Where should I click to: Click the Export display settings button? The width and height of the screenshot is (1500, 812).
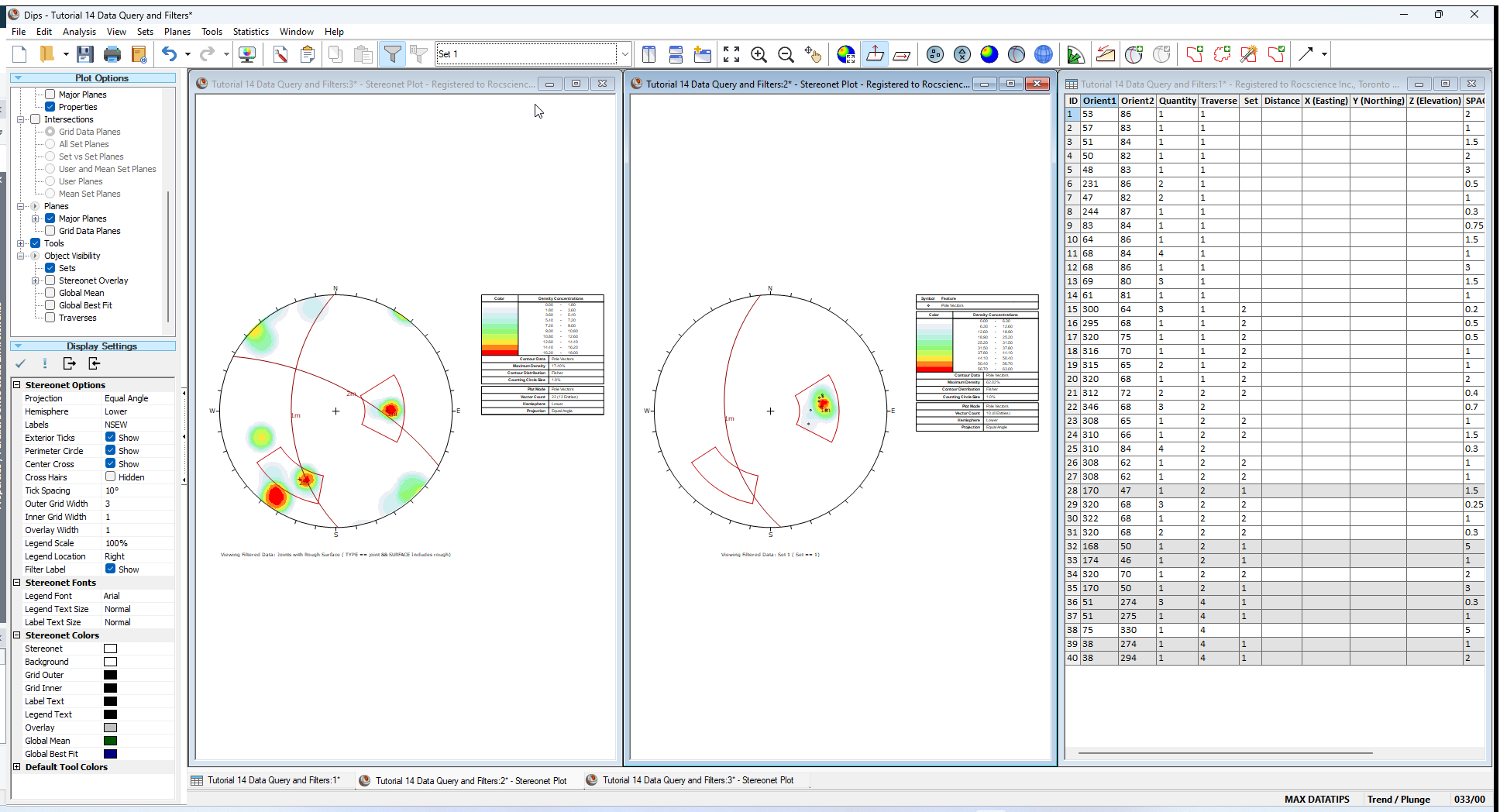(69, 363)
